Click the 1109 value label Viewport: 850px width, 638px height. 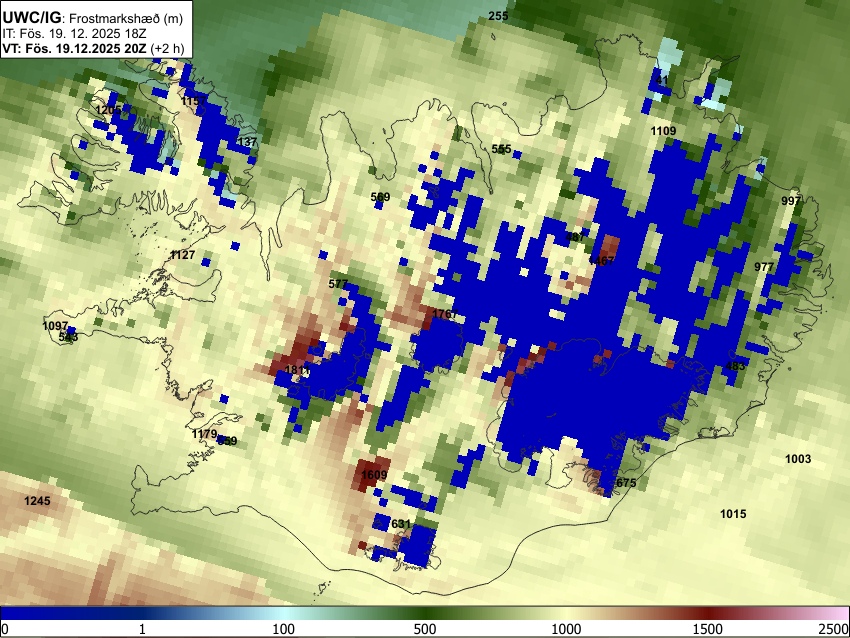[663, 131]
